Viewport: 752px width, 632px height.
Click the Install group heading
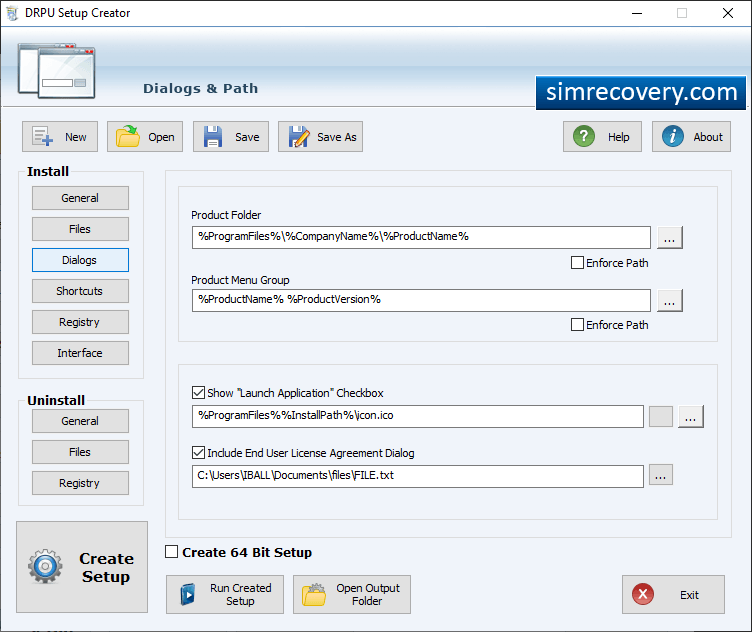[47, 171]
